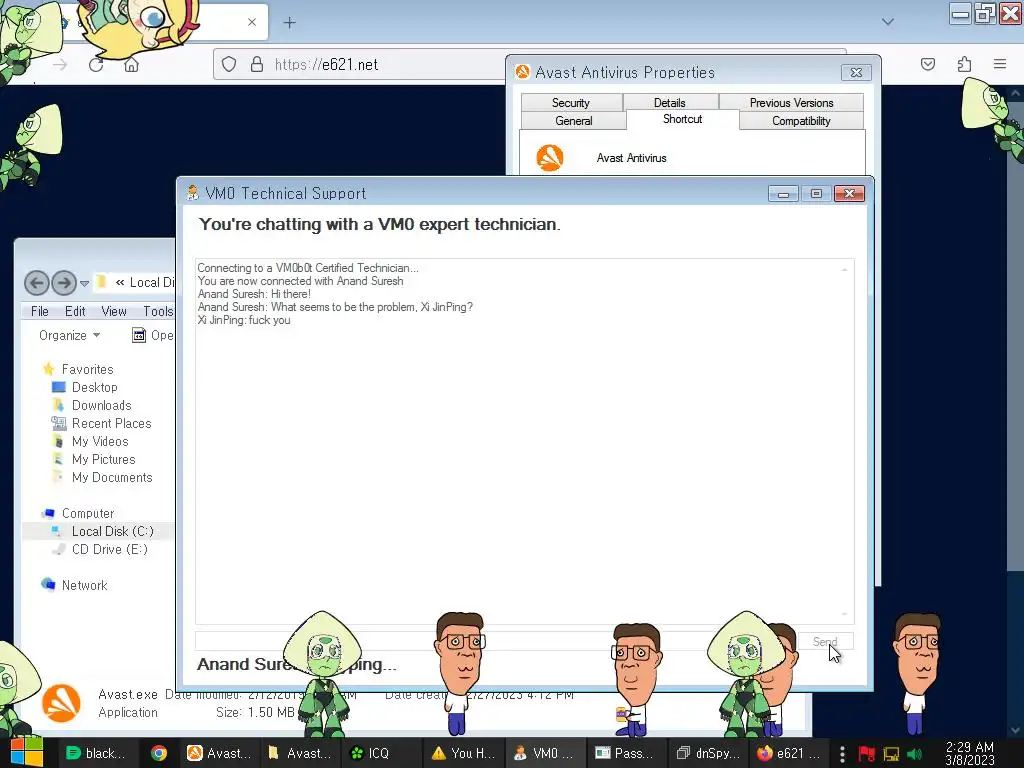Switch to the Avast properties taskbar item
1024x768 pixels.
[219, 753]
